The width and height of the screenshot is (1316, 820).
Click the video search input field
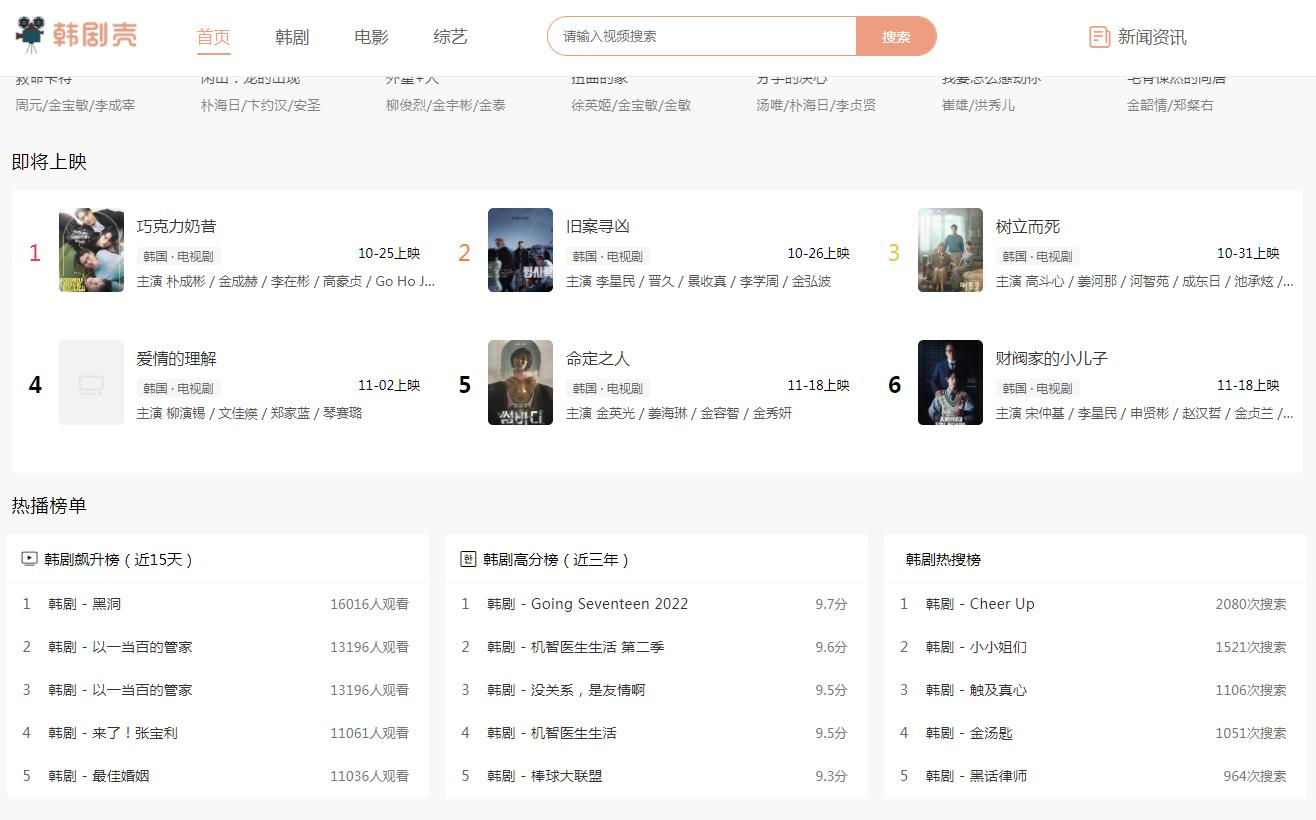700,35
